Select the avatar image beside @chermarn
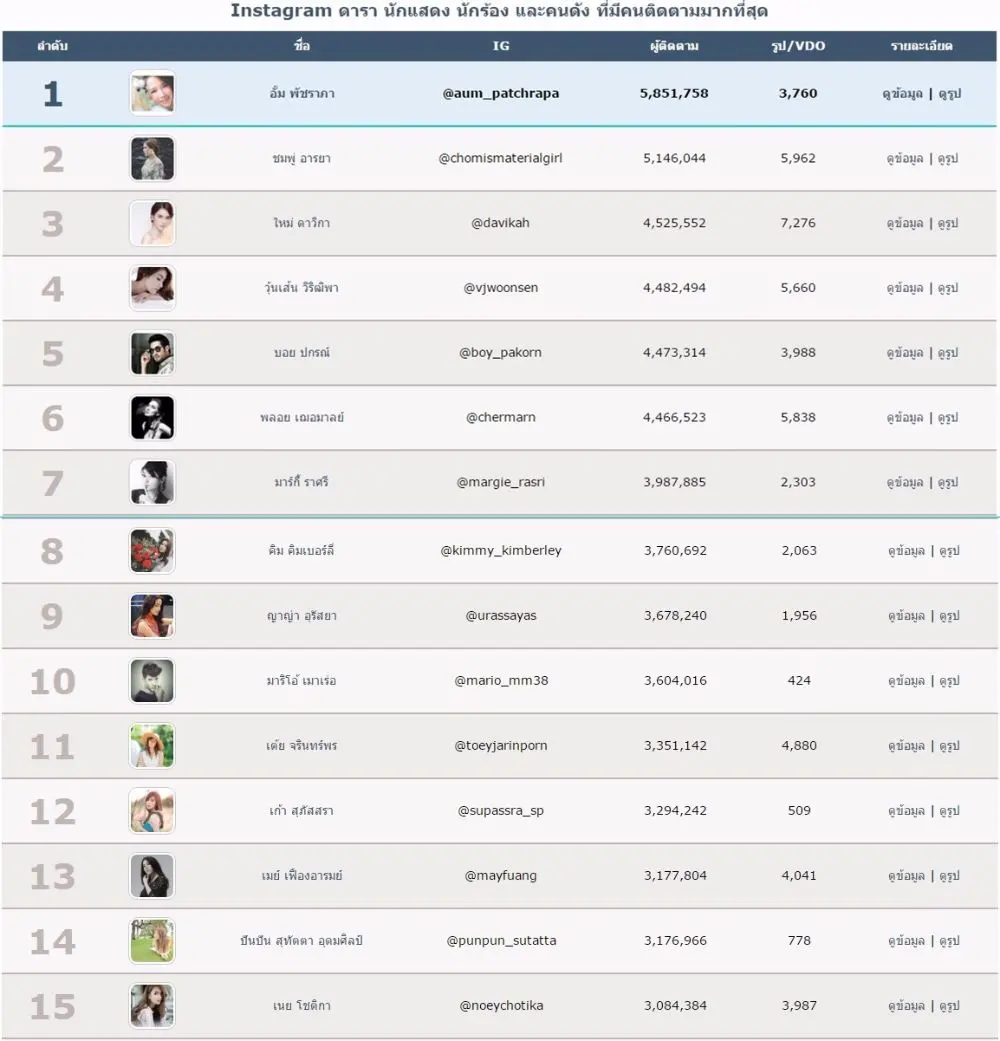Viewport: 1000px width, 1041px height. [x=152, y=418]
